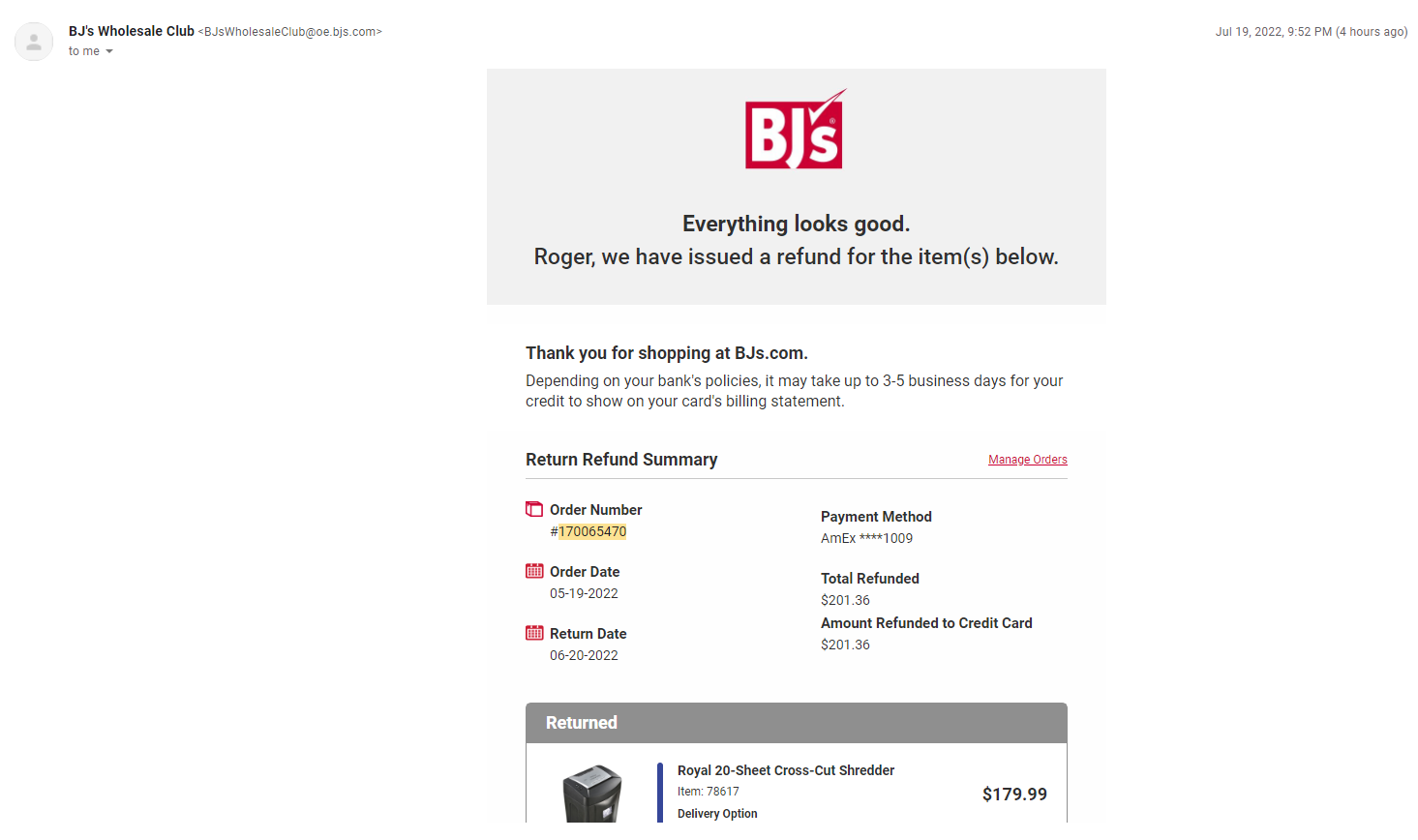Click the Royal 20-Sheet Cross-Cut Shredder title

click(786, 770)
